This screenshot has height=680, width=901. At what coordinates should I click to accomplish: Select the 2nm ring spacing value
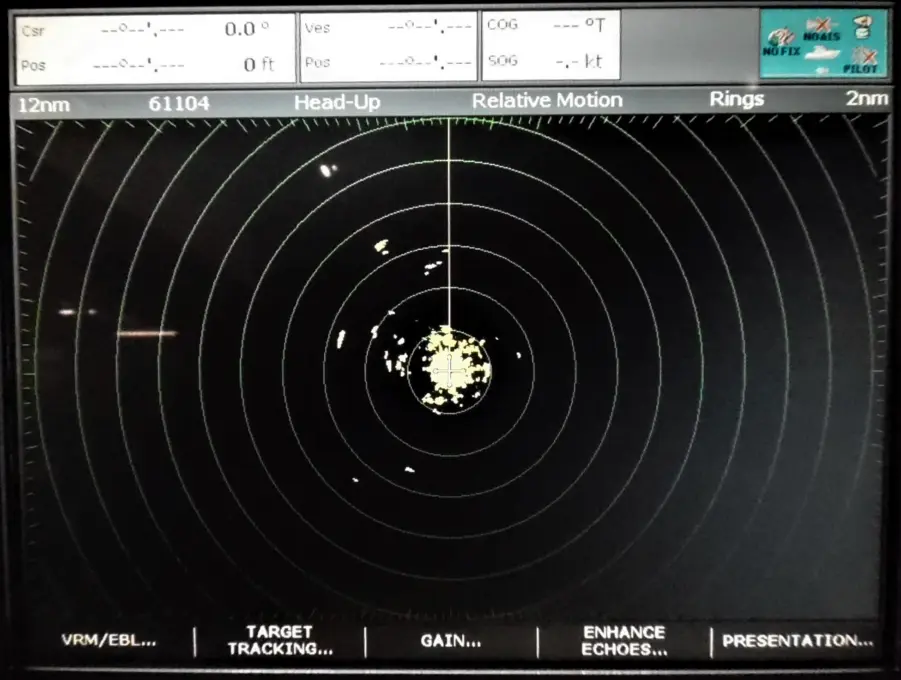pyautogui.click(x=867, y=98)
